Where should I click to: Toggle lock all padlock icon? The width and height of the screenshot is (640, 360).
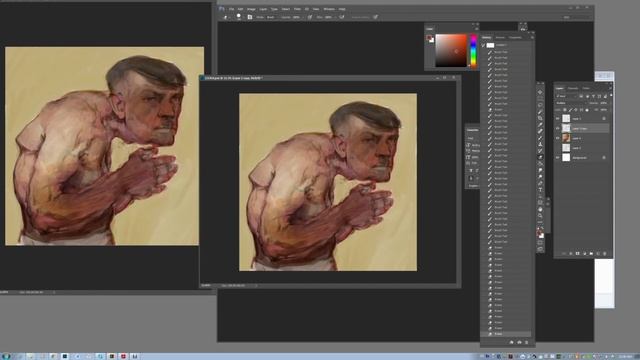[587, 110]
